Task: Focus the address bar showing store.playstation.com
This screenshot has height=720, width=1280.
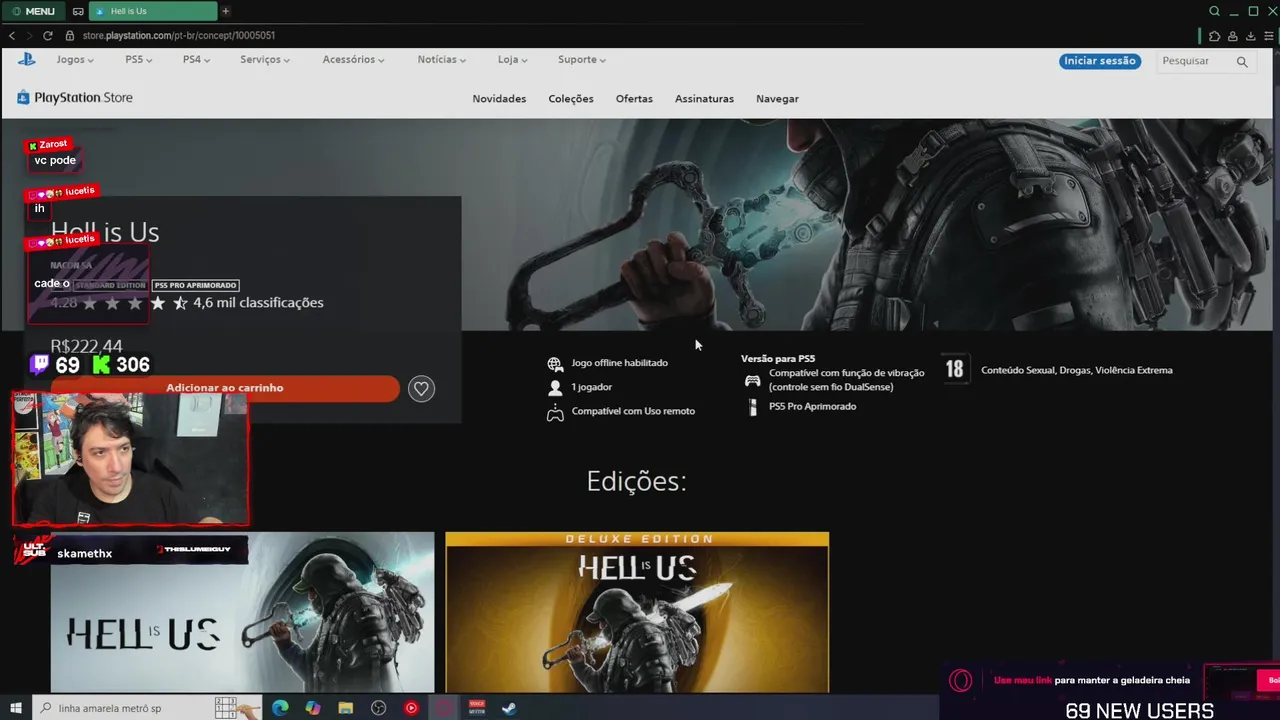Action: coord(178,35)
